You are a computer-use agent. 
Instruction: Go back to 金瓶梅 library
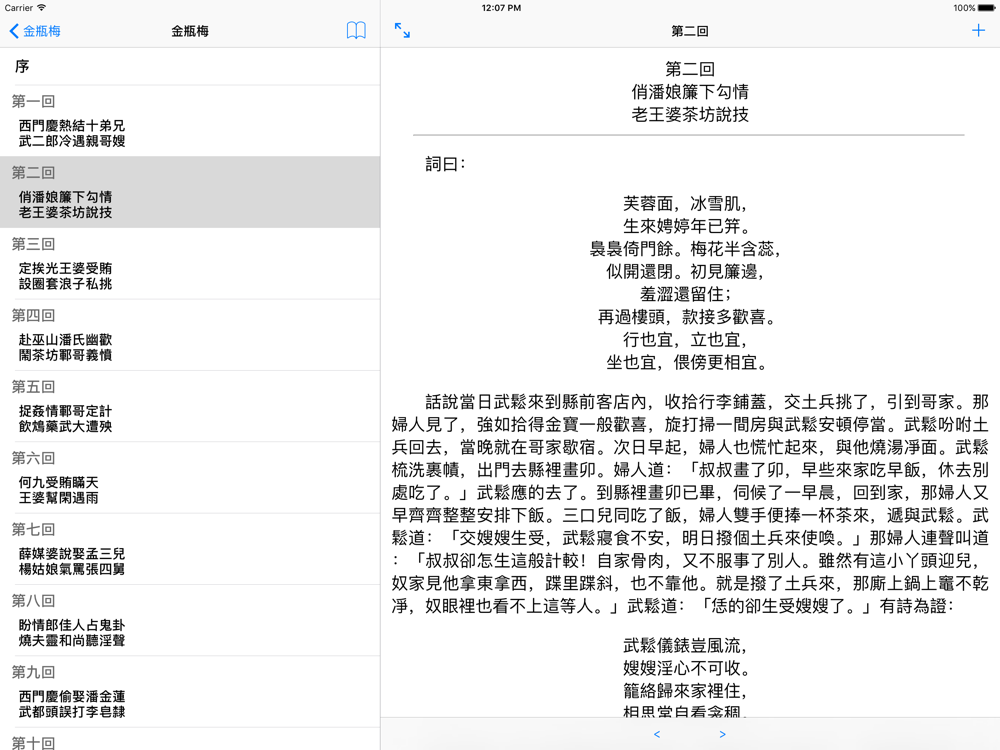tap(35, 31)
